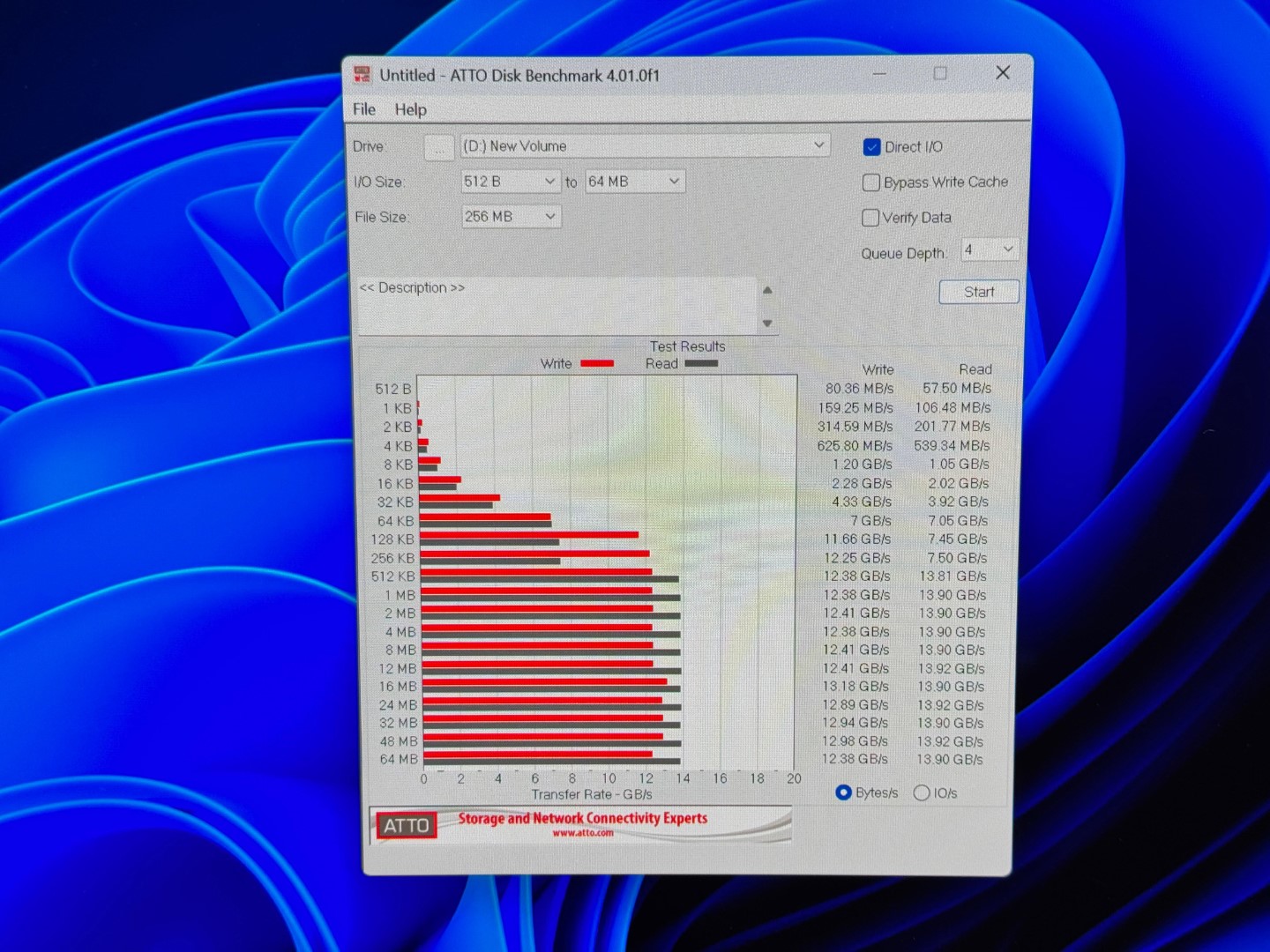Close the ATTO Disk Benchmark window
Viewport: 1270px width, 952px height.
coord(1003,73)
